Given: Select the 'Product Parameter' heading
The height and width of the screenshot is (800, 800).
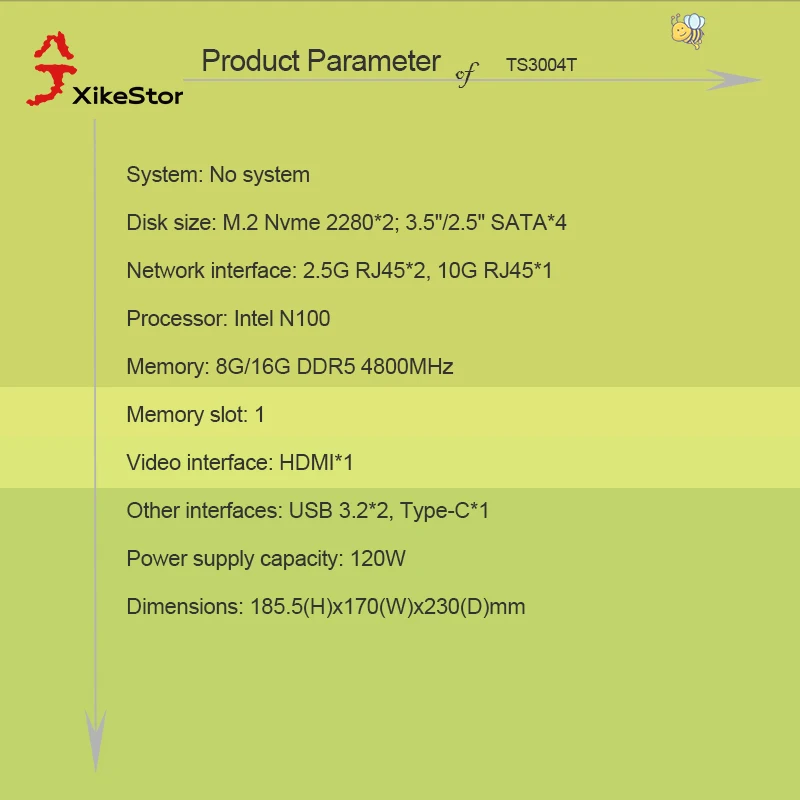Looking at the screenshot, I should click(x=321, y=61).
